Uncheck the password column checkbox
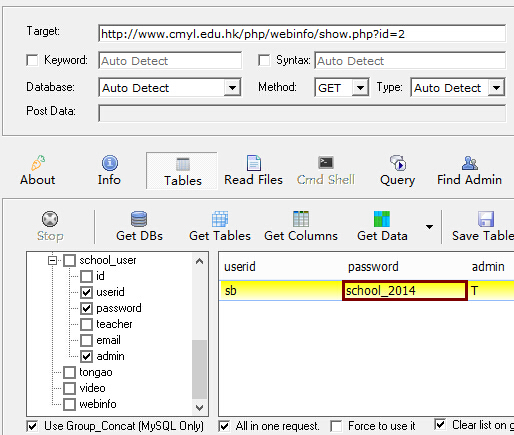This screenshot has width=514, height=435. pos(86,308)
